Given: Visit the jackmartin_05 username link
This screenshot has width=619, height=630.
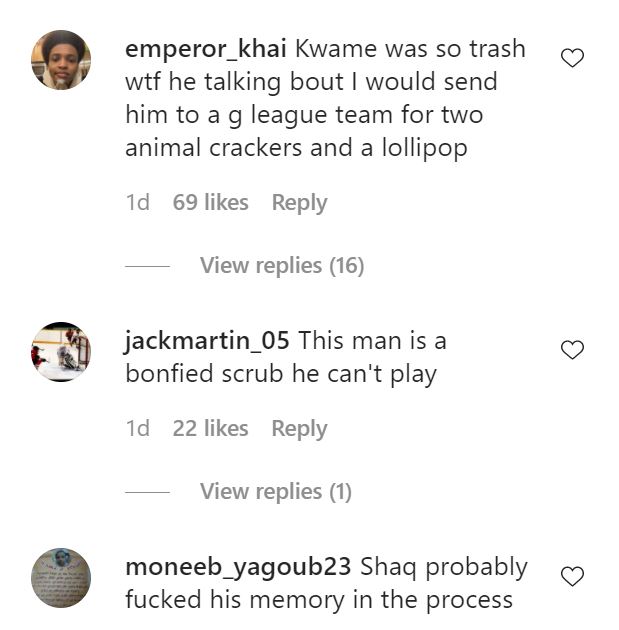Looking at the screenshot, I should [207, 340].
